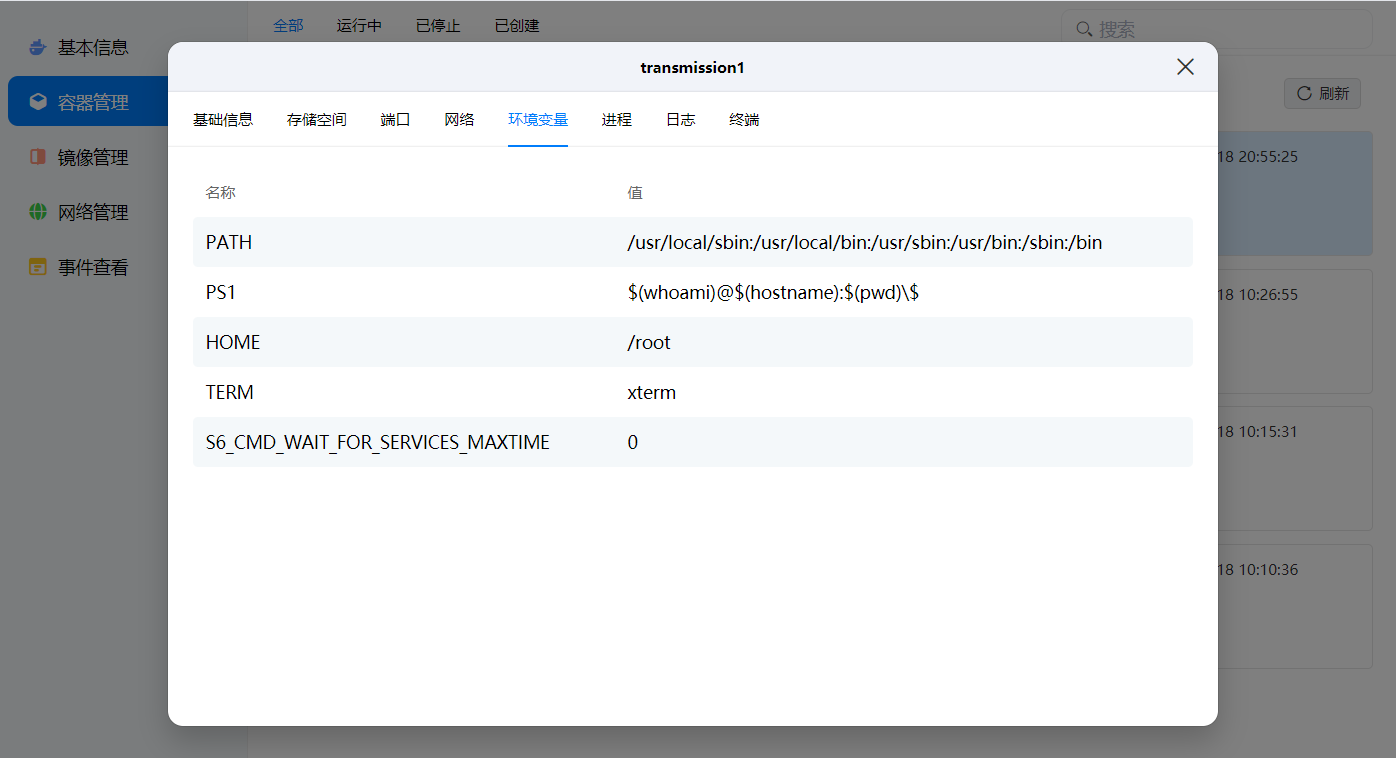Click the search magnifier icon
Viewport: 1396px width, 758px height.
click(x=1084, y=29)
